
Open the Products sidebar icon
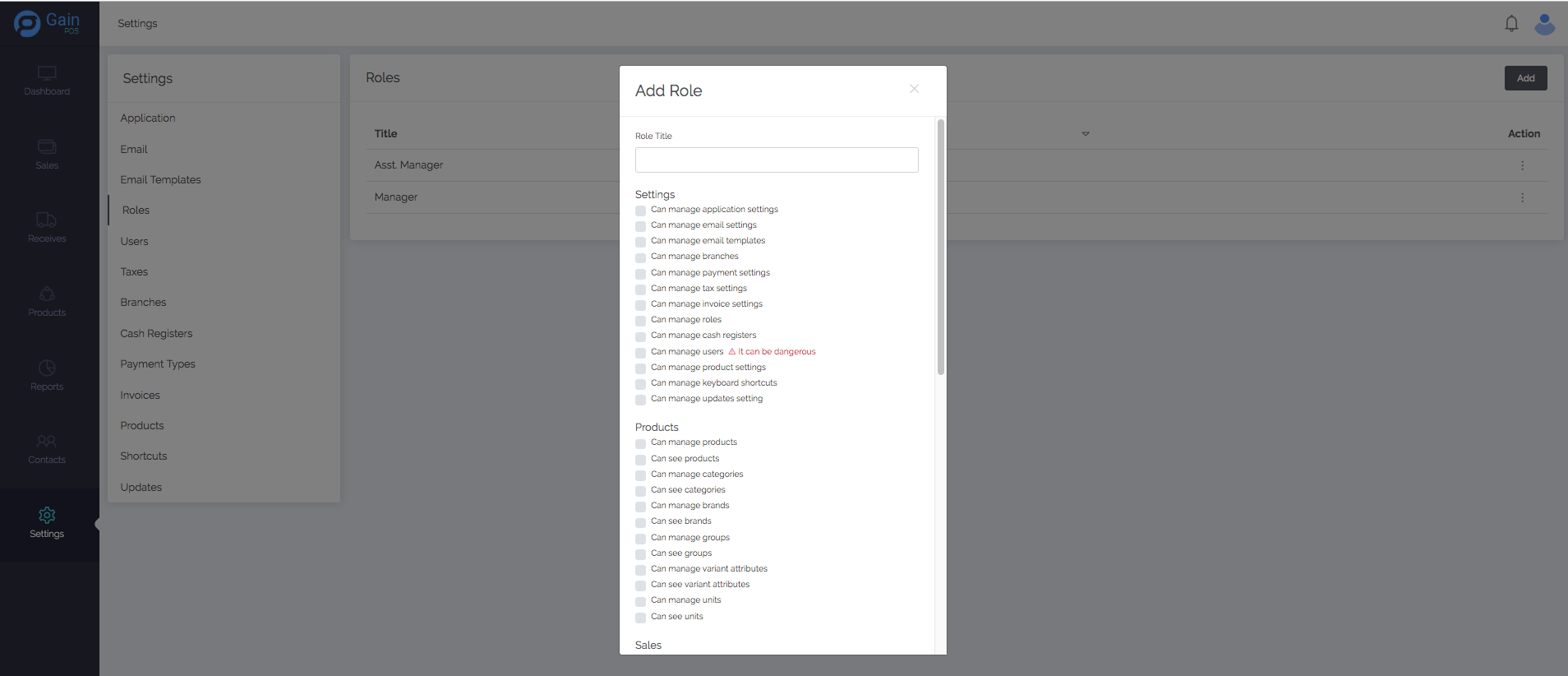pyautogui.click(x=47, y=294)
